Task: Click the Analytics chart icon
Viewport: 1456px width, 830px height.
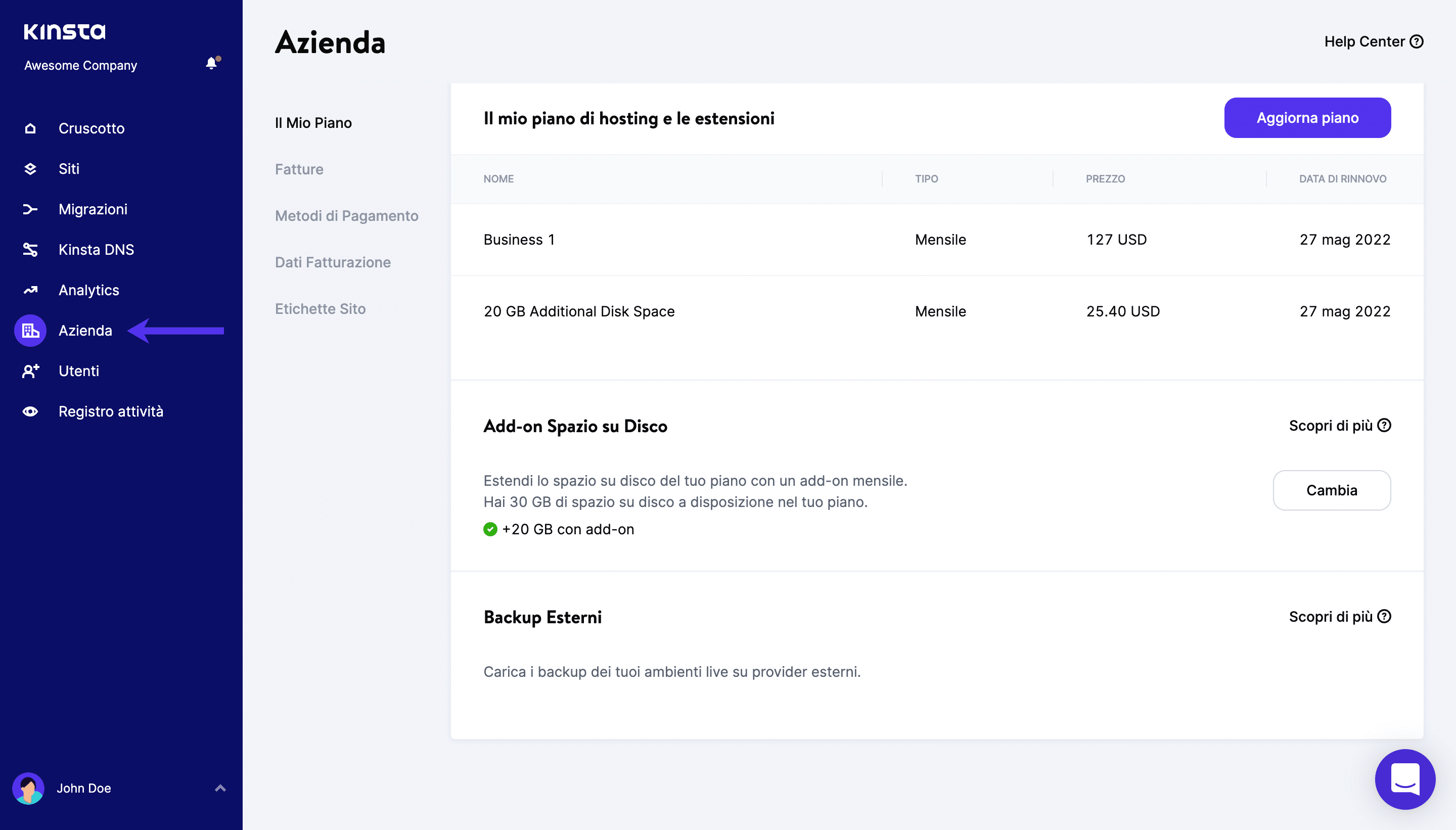Action: [30, 290]
